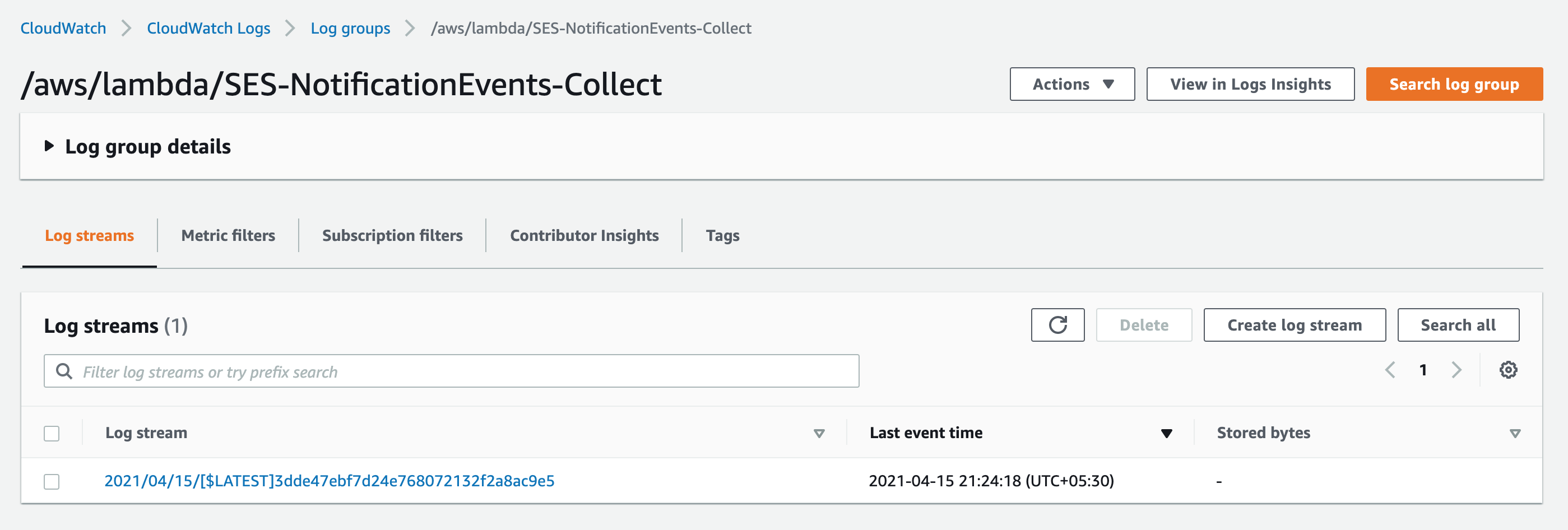This screenshot has width=1568, height=530.
Task: Go to previous page of log streams
Action: coord(1390,370)
